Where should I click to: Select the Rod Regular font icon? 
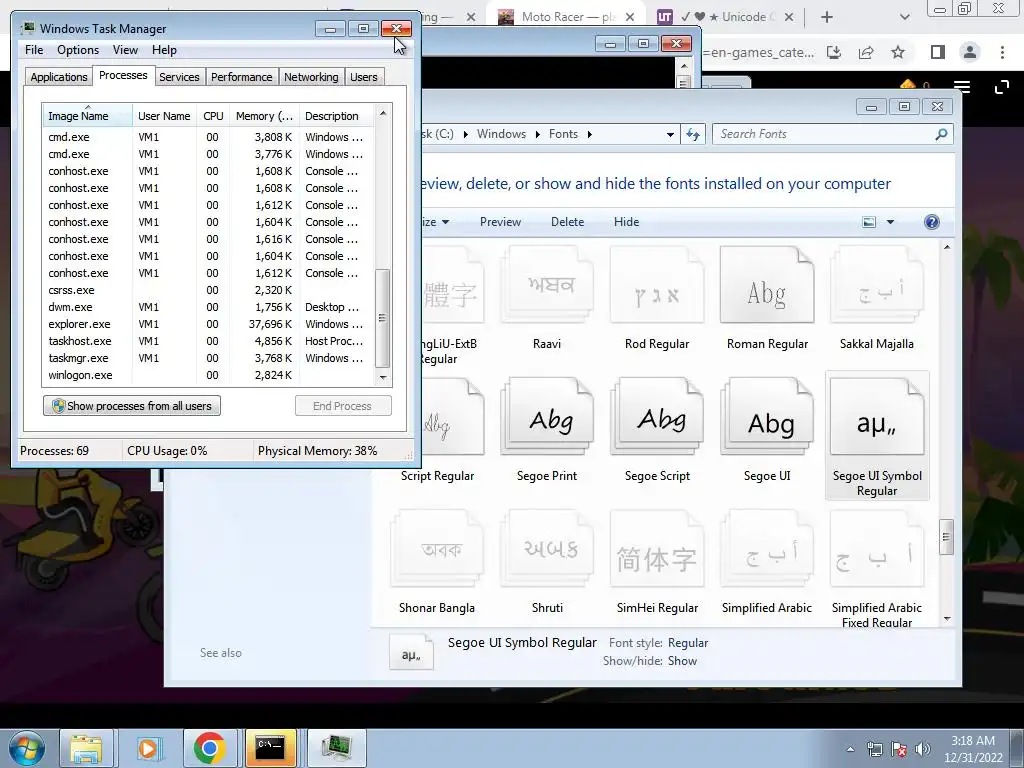(x=657, y=284)
